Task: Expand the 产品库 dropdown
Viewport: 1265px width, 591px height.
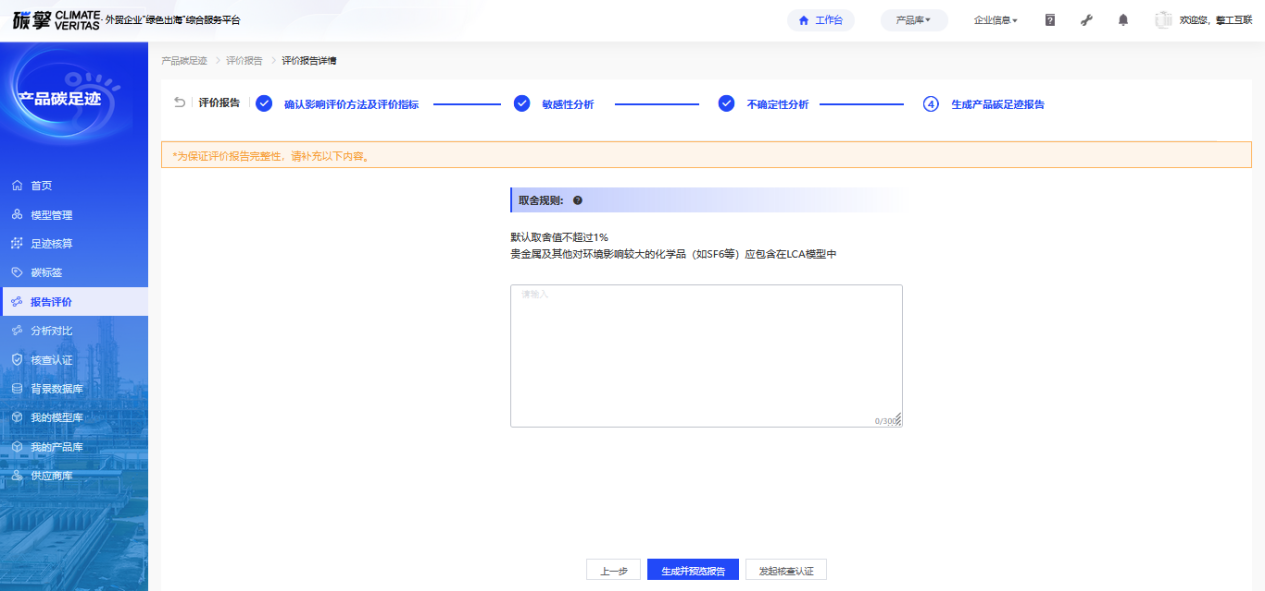Action: (x=913, y=20)
